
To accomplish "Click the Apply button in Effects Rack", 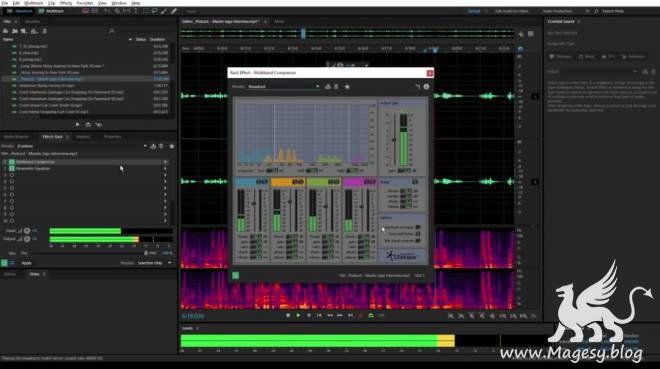I will pyautogui.click(x=26, y=263).
